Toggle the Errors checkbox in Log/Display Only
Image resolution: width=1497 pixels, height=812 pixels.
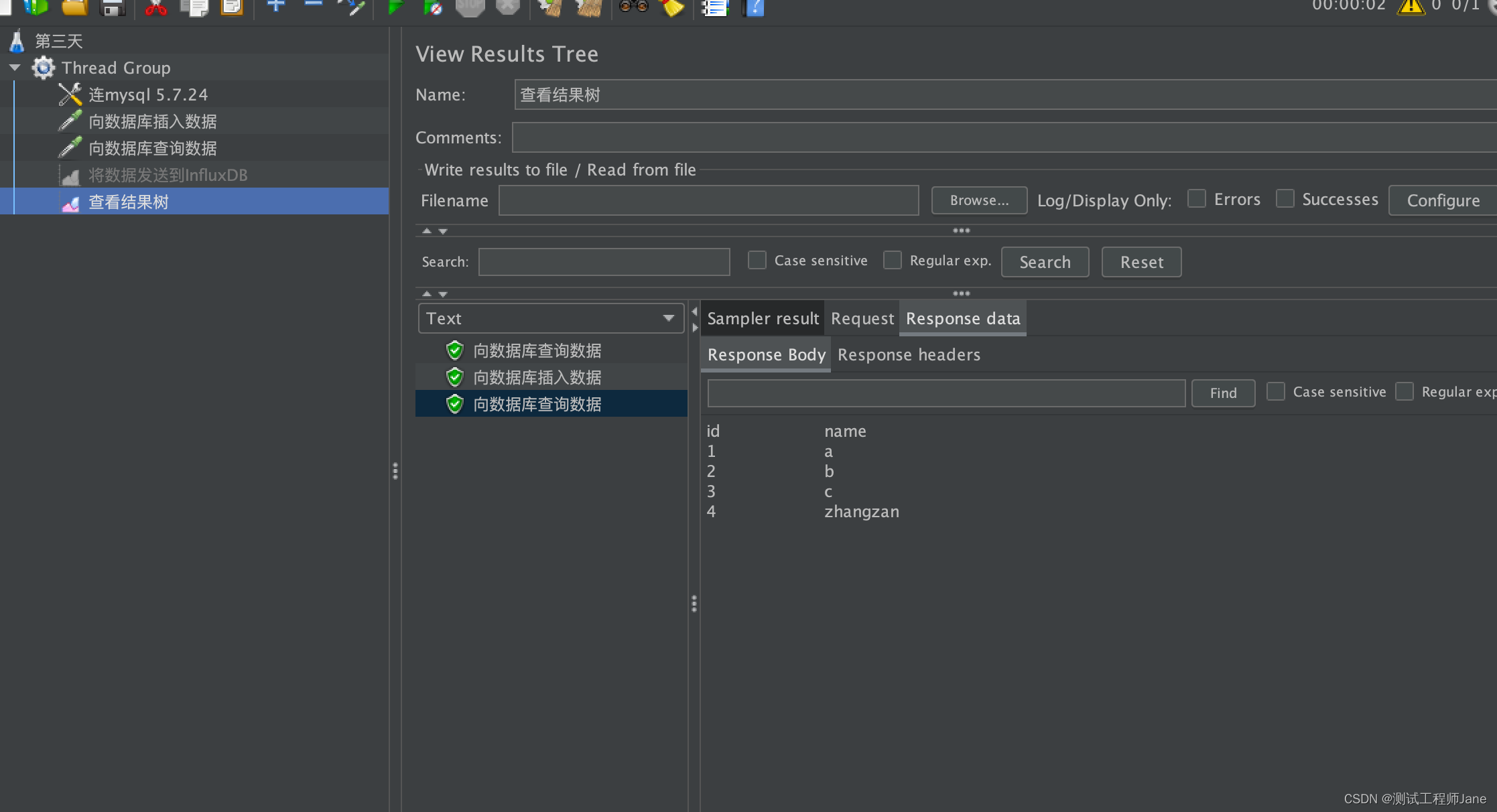[x=1195, y=199]
